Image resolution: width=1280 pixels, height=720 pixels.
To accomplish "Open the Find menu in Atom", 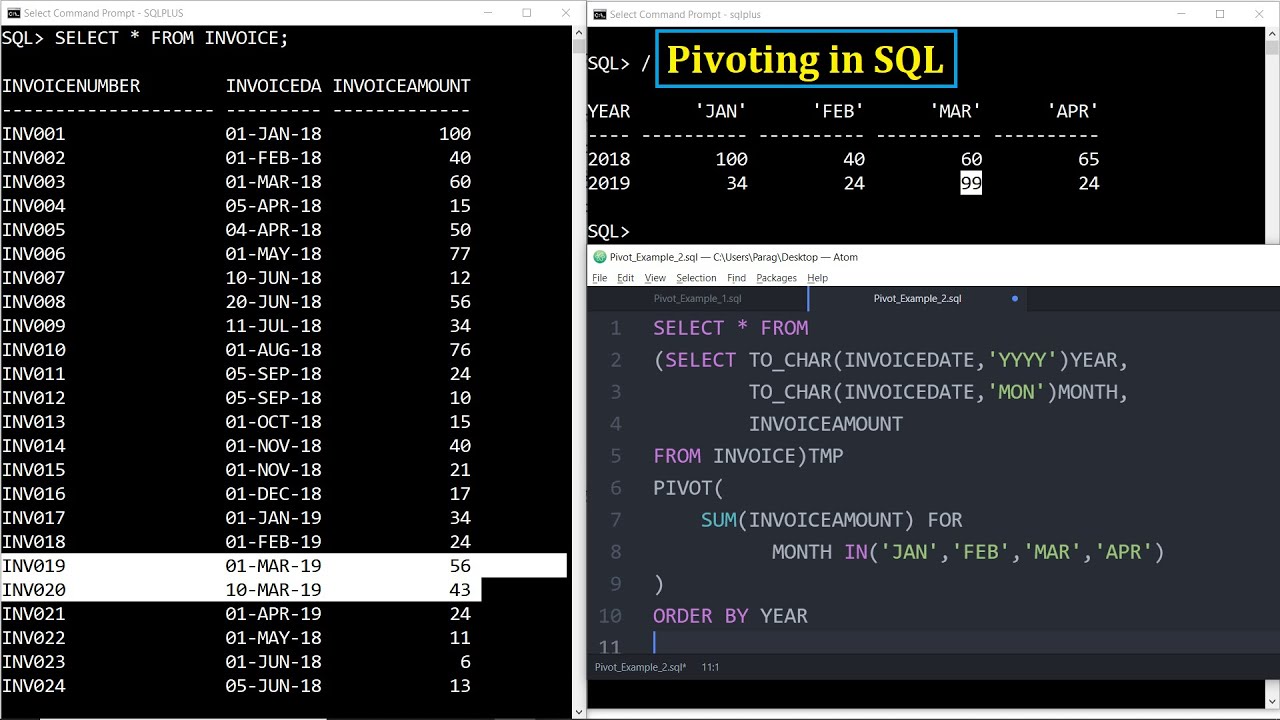I will (736, 278).
